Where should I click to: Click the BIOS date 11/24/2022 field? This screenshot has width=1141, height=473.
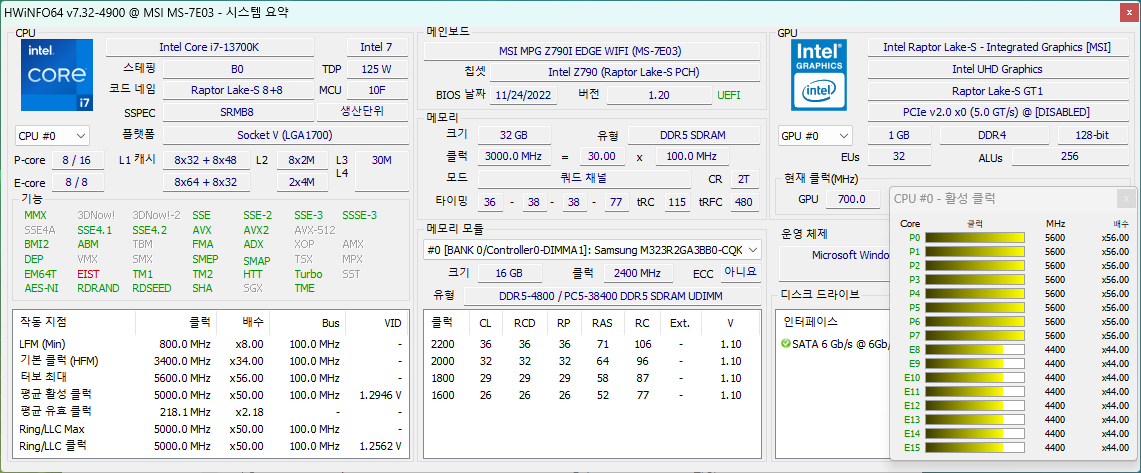[524, 95]
